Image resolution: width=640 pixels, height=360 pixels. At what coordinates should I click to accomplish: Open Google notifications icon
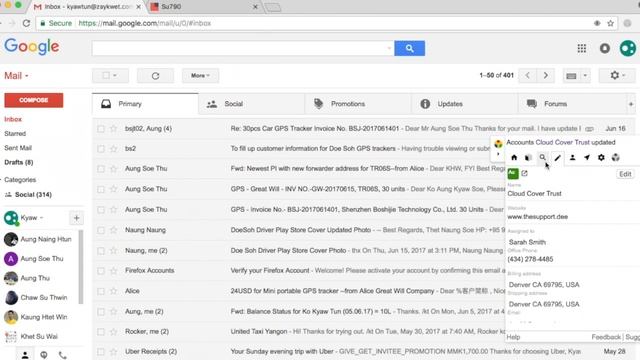pyautogui.click(x=604, y=49)
